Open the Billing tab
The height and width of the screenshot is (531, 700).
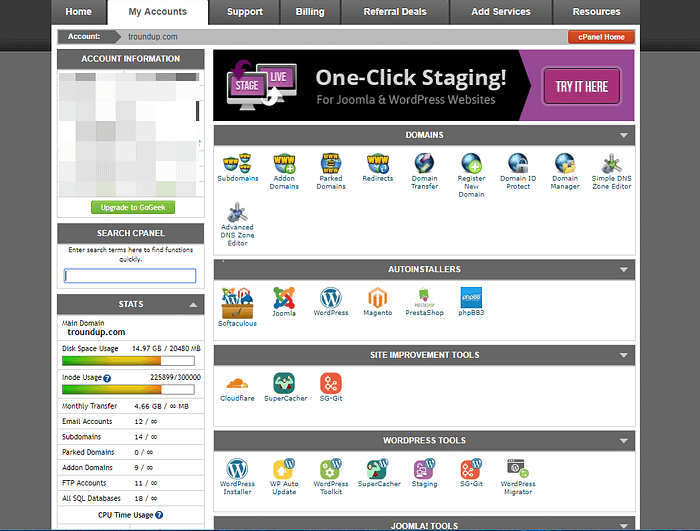(310, 12)
